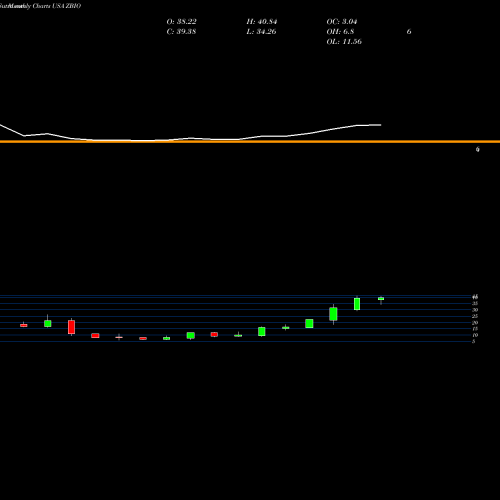Click the 'OC: 3.04' value
This screenshot has height=500, width=500.
pyautogui.click(x=342, y=22)
